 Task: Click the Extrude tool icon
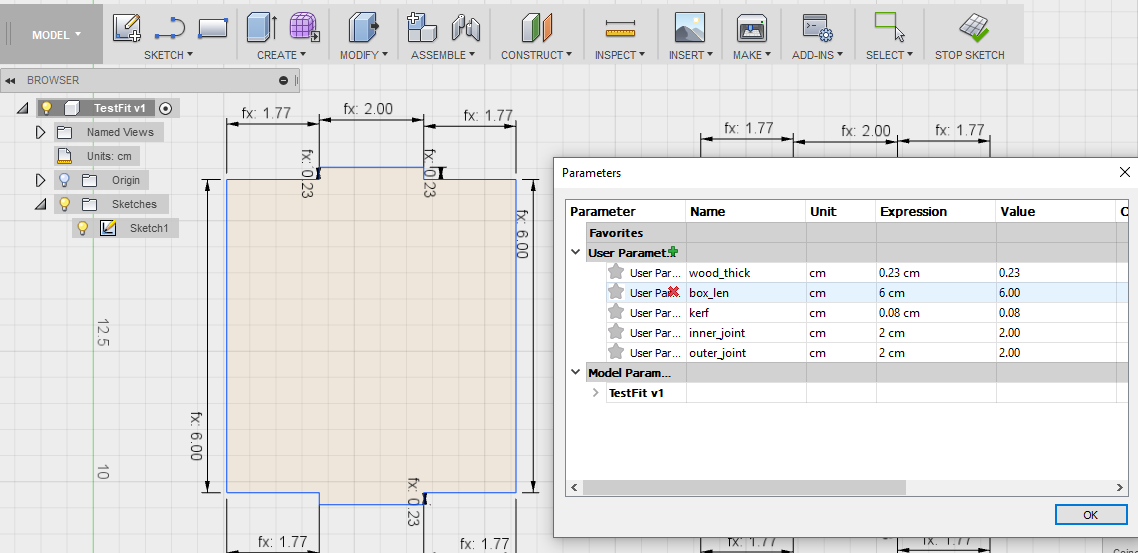(262, 28)
